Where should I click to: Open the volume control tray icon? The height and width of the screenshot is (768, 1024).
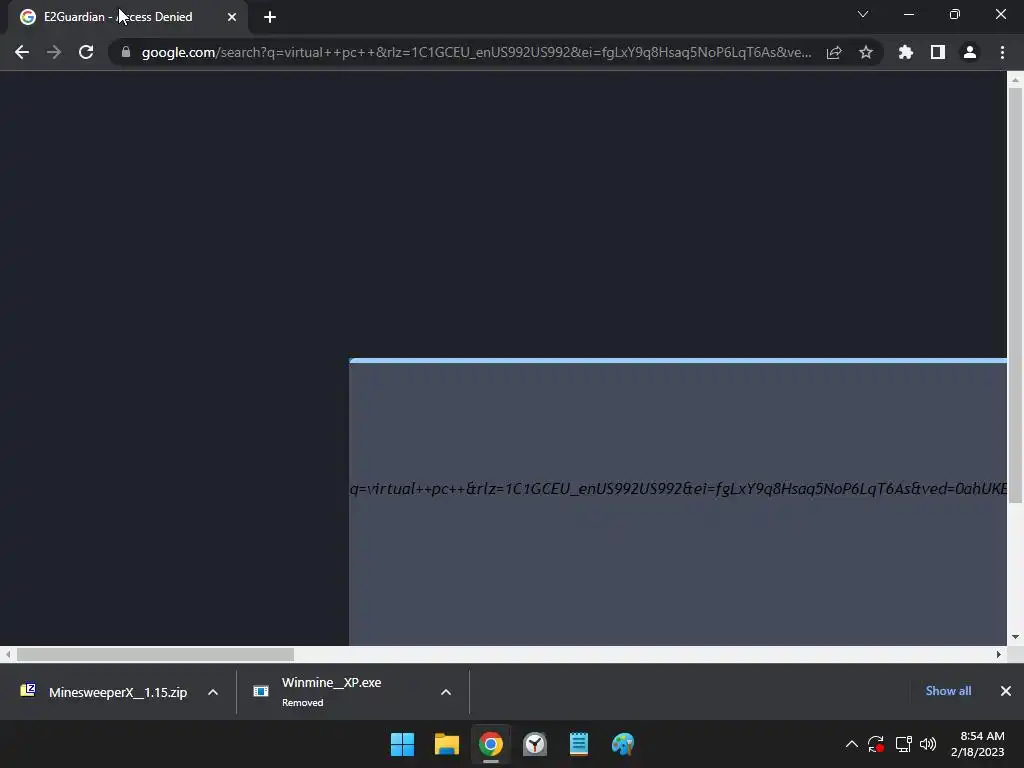[928, 744]
